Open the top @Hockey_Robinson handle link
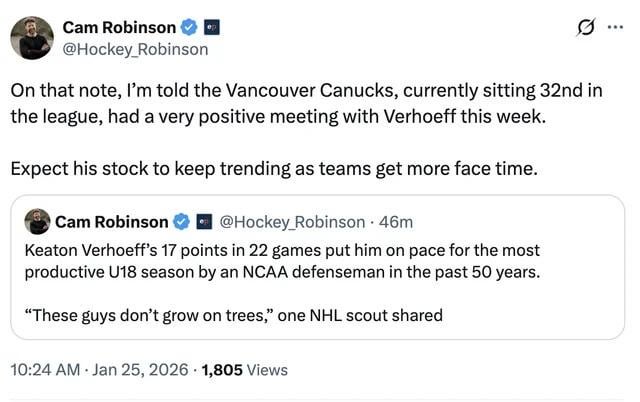Image resolution: width=640 pixels, height=402 pixels. coord(135,49)
